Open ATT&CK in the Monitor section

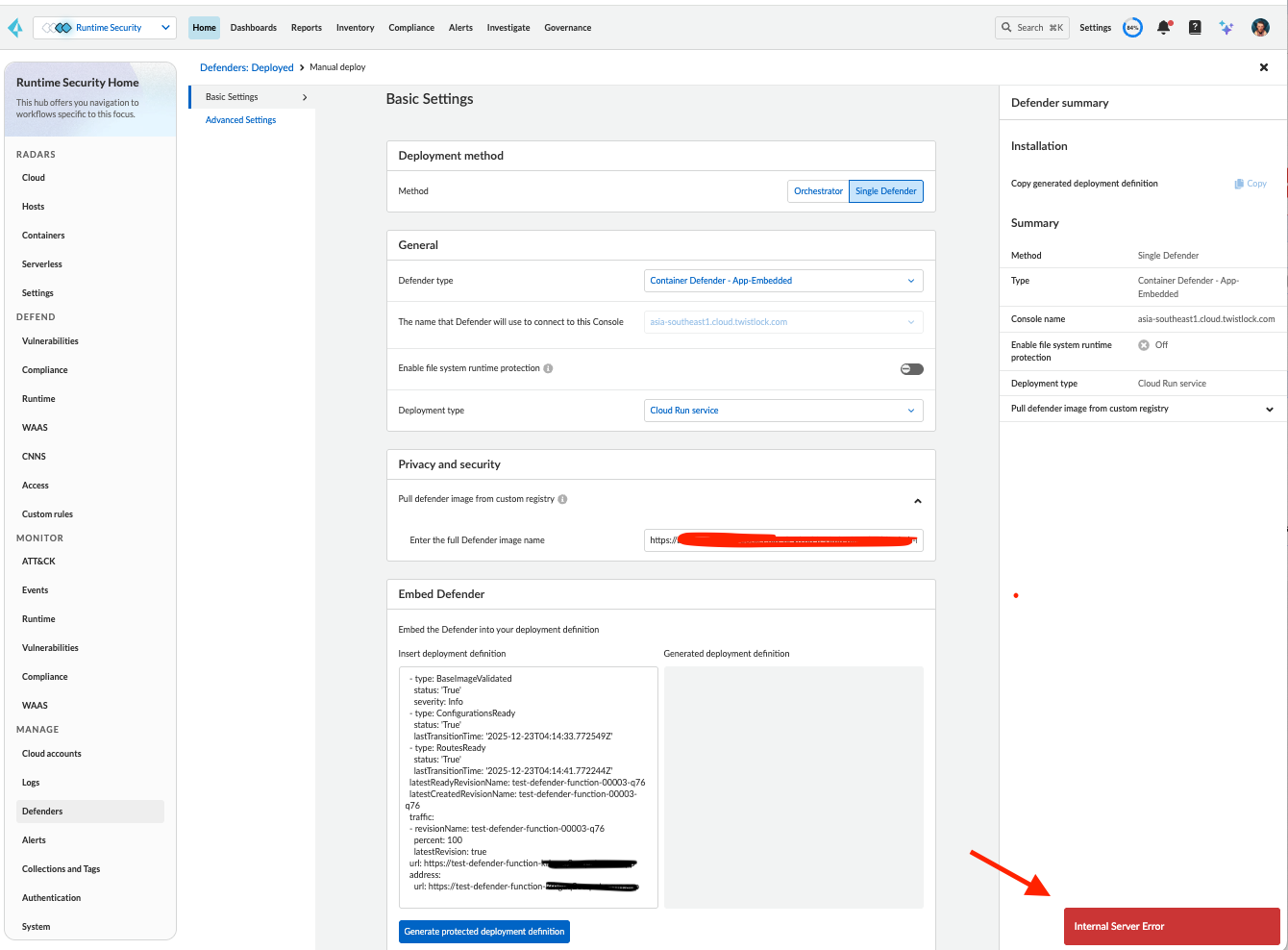pos(38,562)
